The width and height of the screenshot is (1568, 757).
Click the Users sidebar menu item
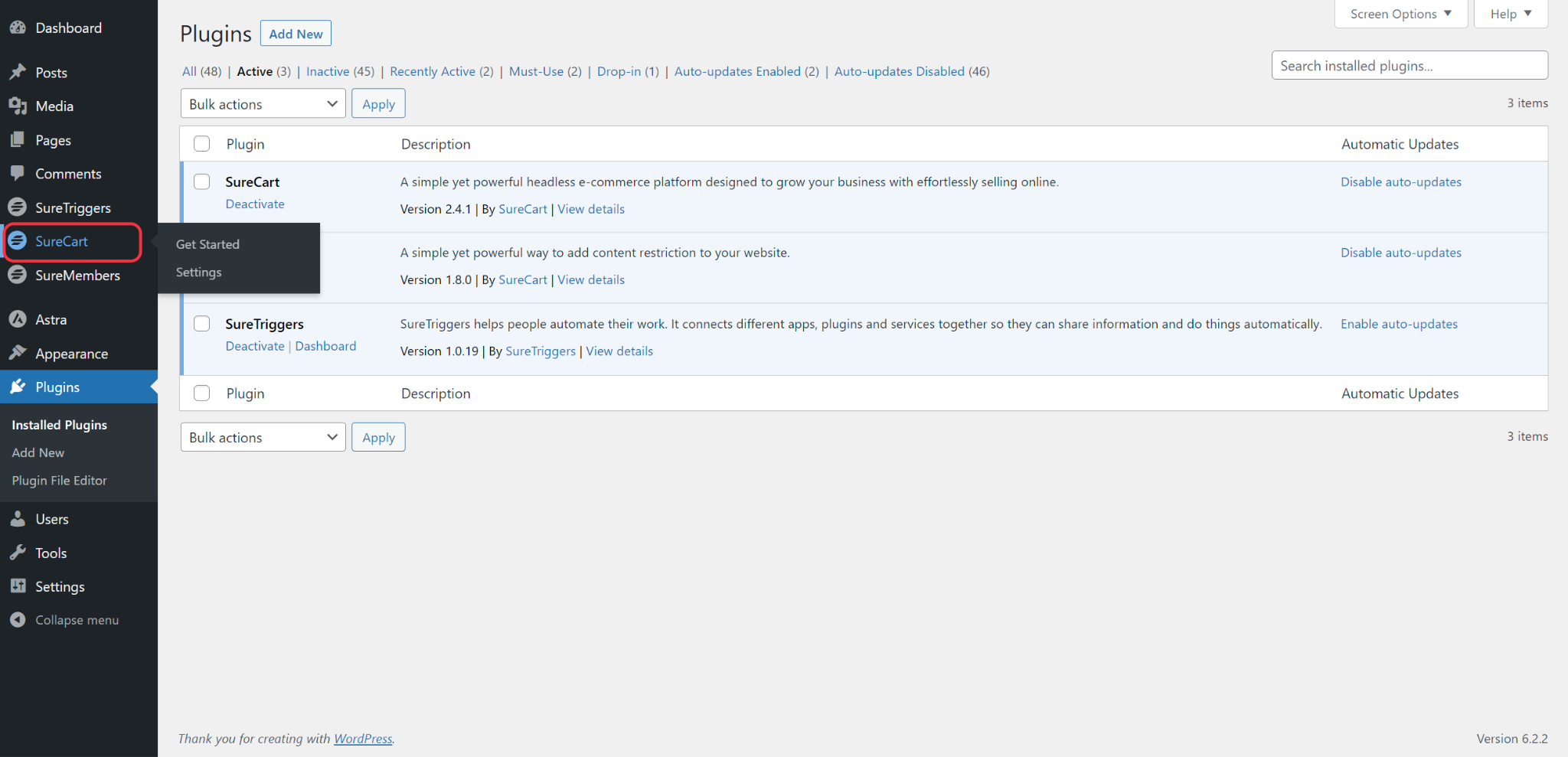pyautogui.click(x=52, y=519)
